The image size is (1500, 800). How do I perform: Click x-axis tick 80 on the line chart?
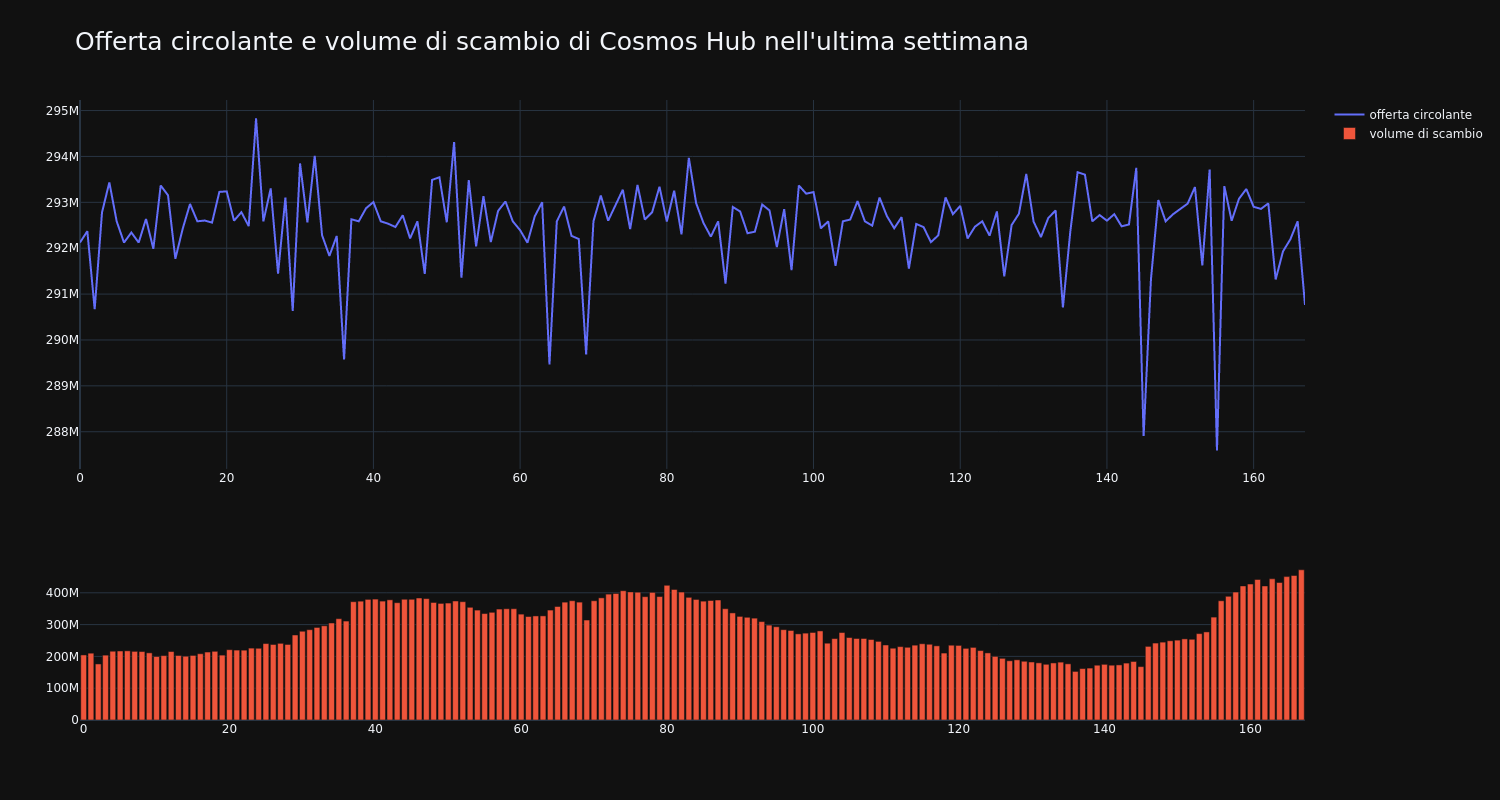coord(667,478)
